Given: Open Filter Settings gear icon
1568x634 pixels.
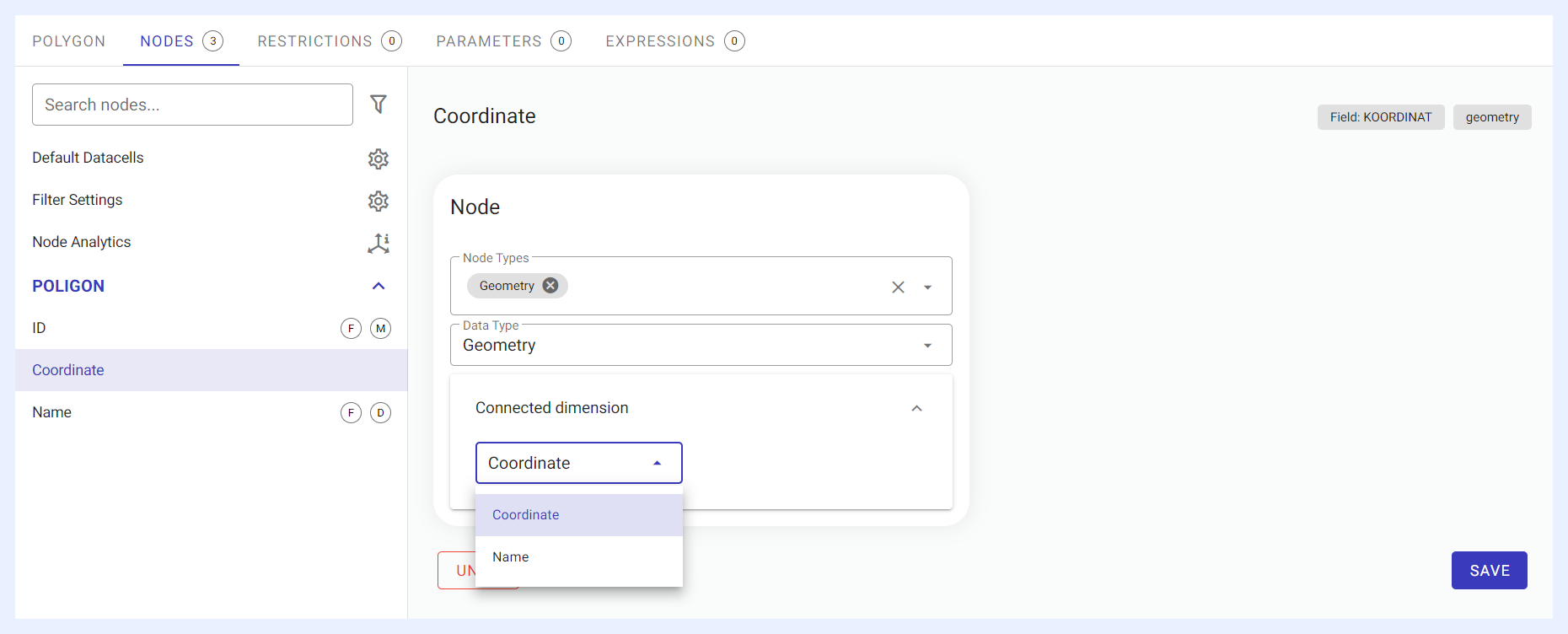Looking at the screenshot, I should 379,201.
